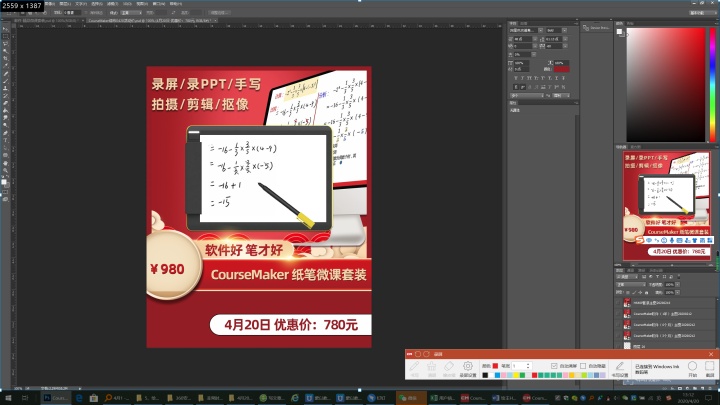This screenshot has height=405, width=720.
Task: Open Windows Start menu
Action: point(7,398)
